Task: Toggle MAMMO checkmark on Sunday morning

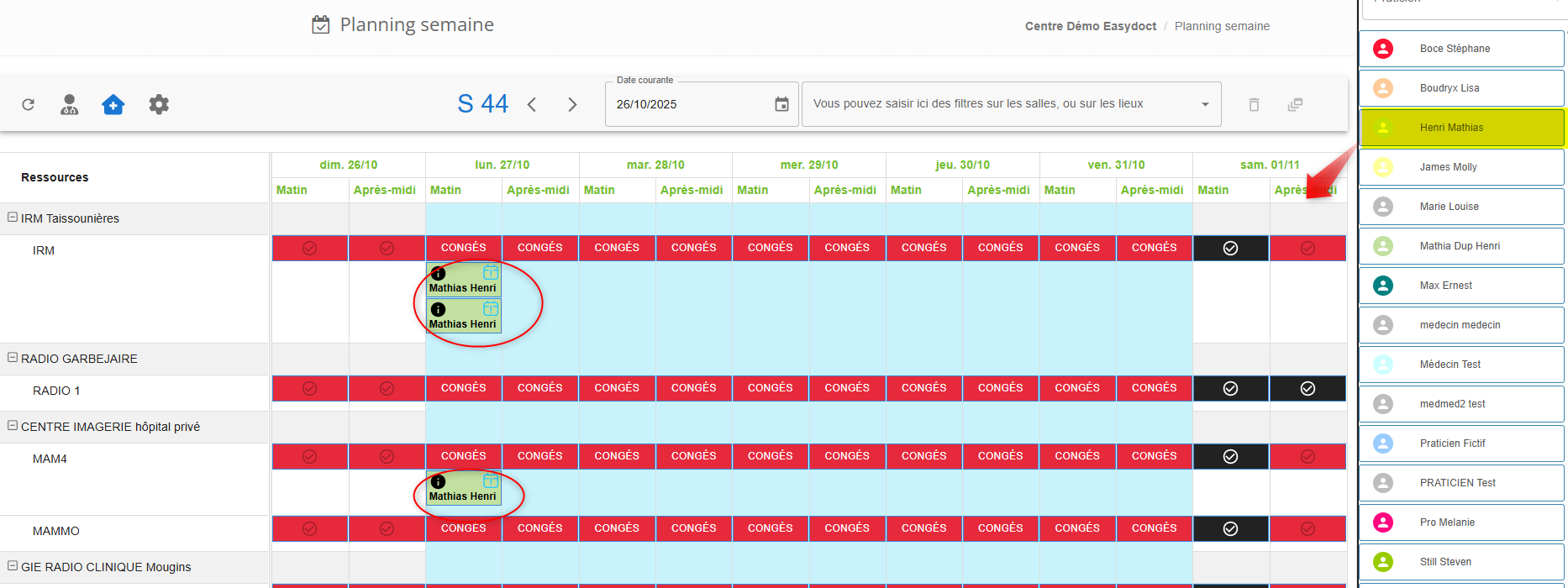Action: click(310, 529)
